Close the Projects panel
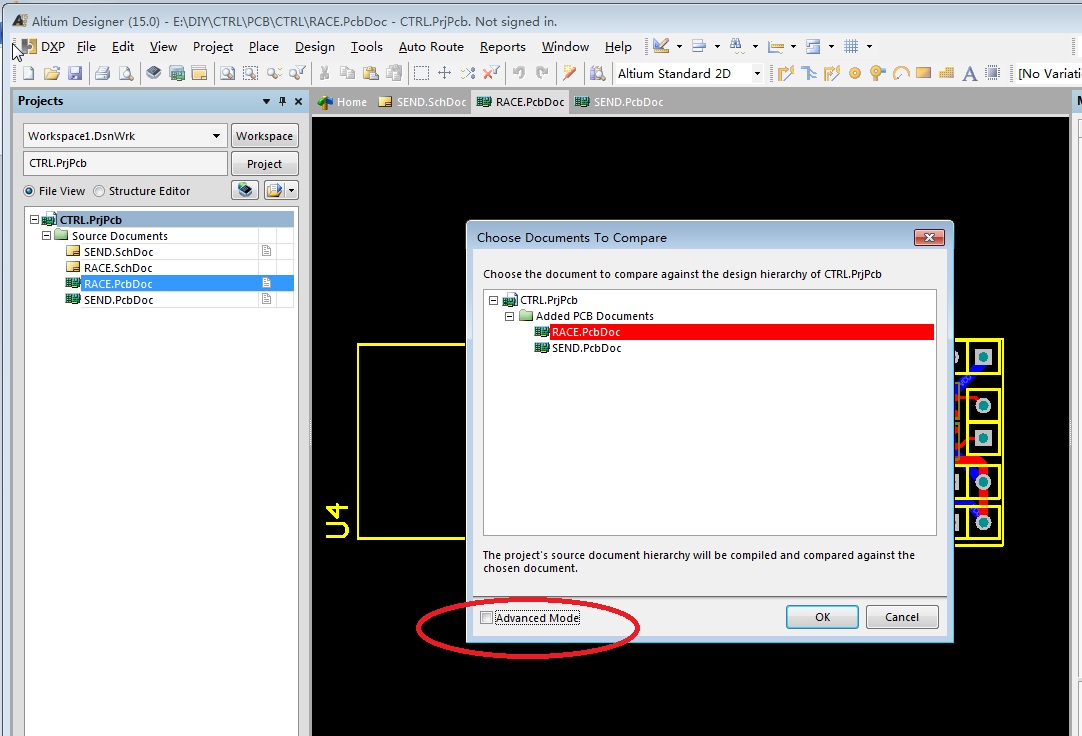Viewport: 1082px width, 736px height. click(298, 101)
